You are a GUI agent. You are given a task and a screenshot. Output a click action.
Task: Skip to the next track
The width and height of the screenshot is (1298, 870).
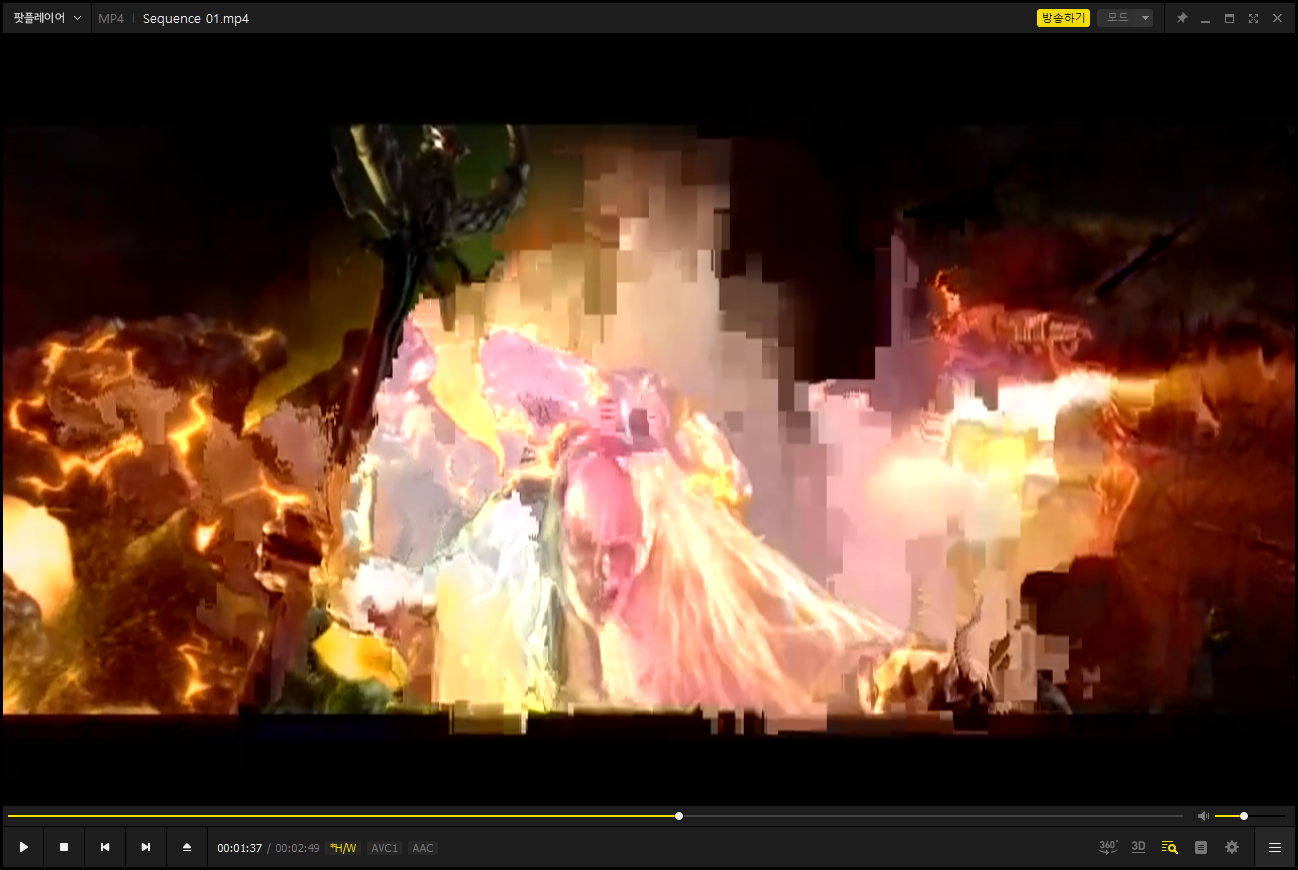[146, 847]
